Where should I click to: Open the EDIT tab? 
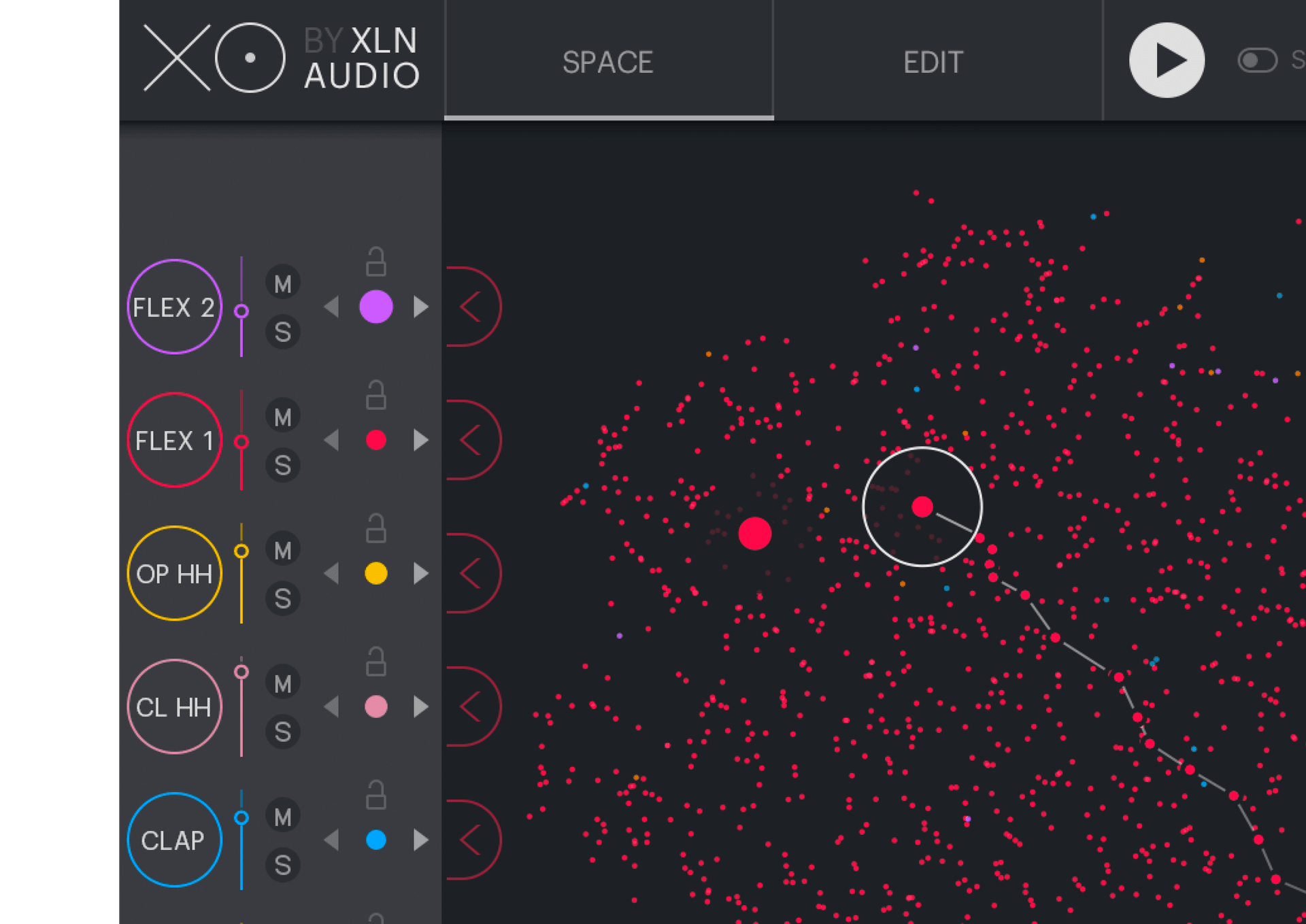coord(933,62)
